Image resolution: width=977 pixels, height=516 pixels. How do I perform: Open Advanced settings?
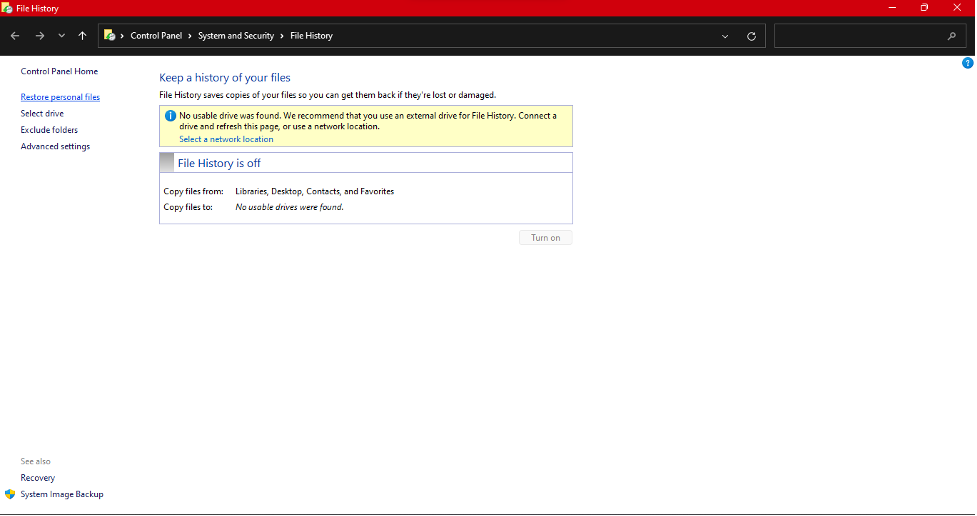tap(55, 146)
